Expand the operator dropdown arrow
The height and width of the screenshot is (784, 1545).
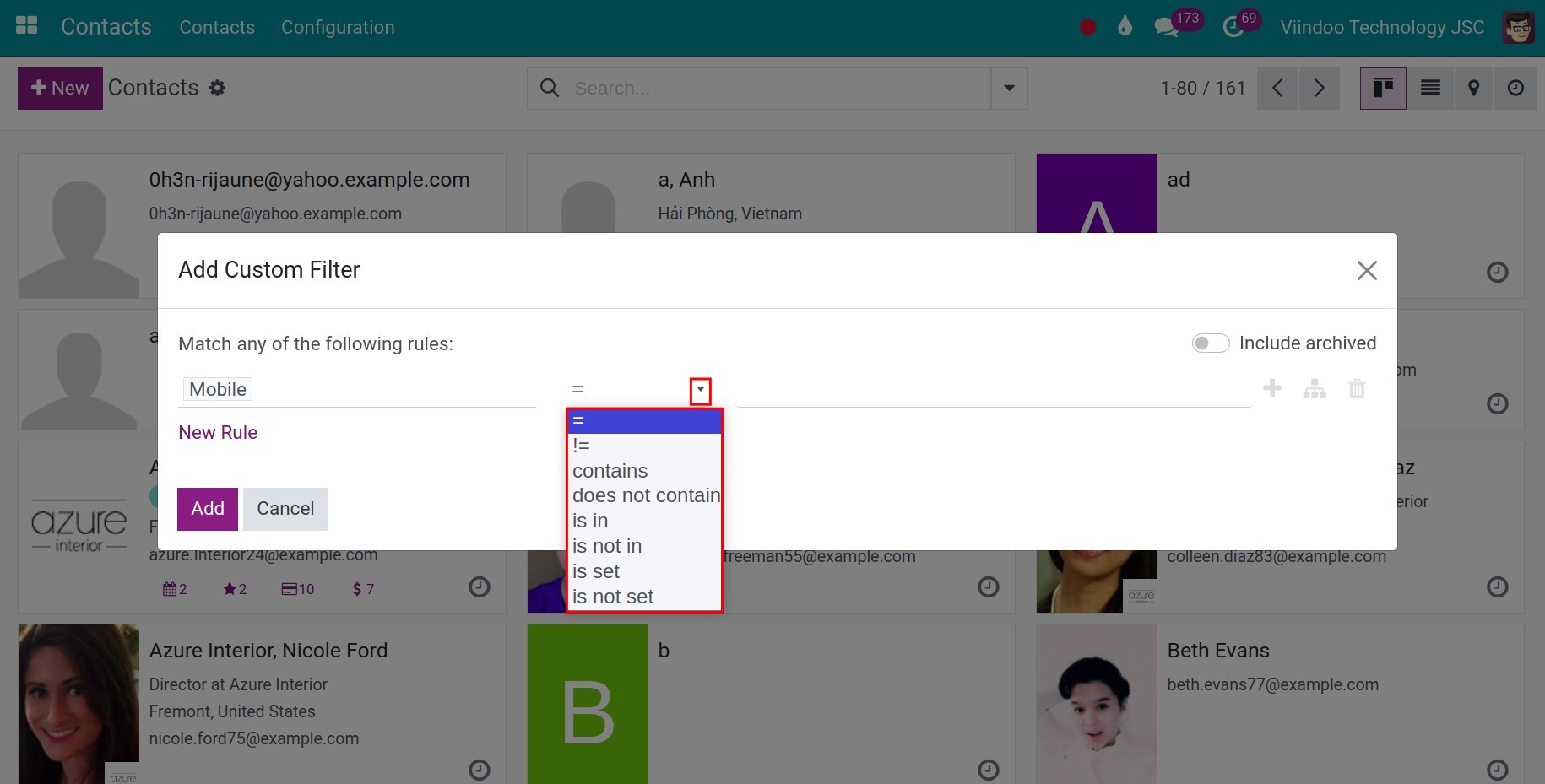(x=701, y=390)
